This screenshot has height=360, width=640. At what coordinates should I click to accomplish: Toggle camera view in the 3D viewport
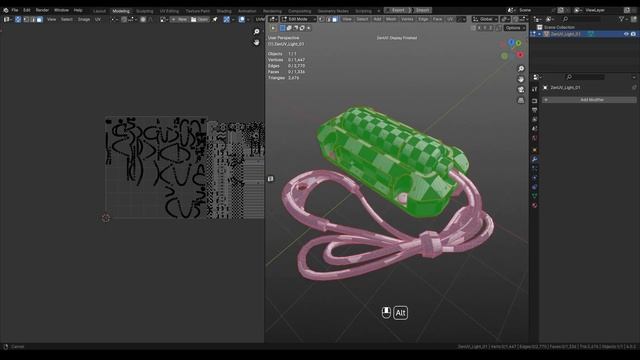point(521,90)
